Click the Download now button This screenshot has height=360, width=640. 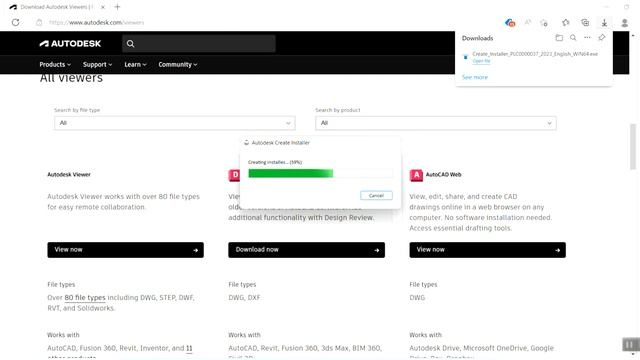pos(306,250)
